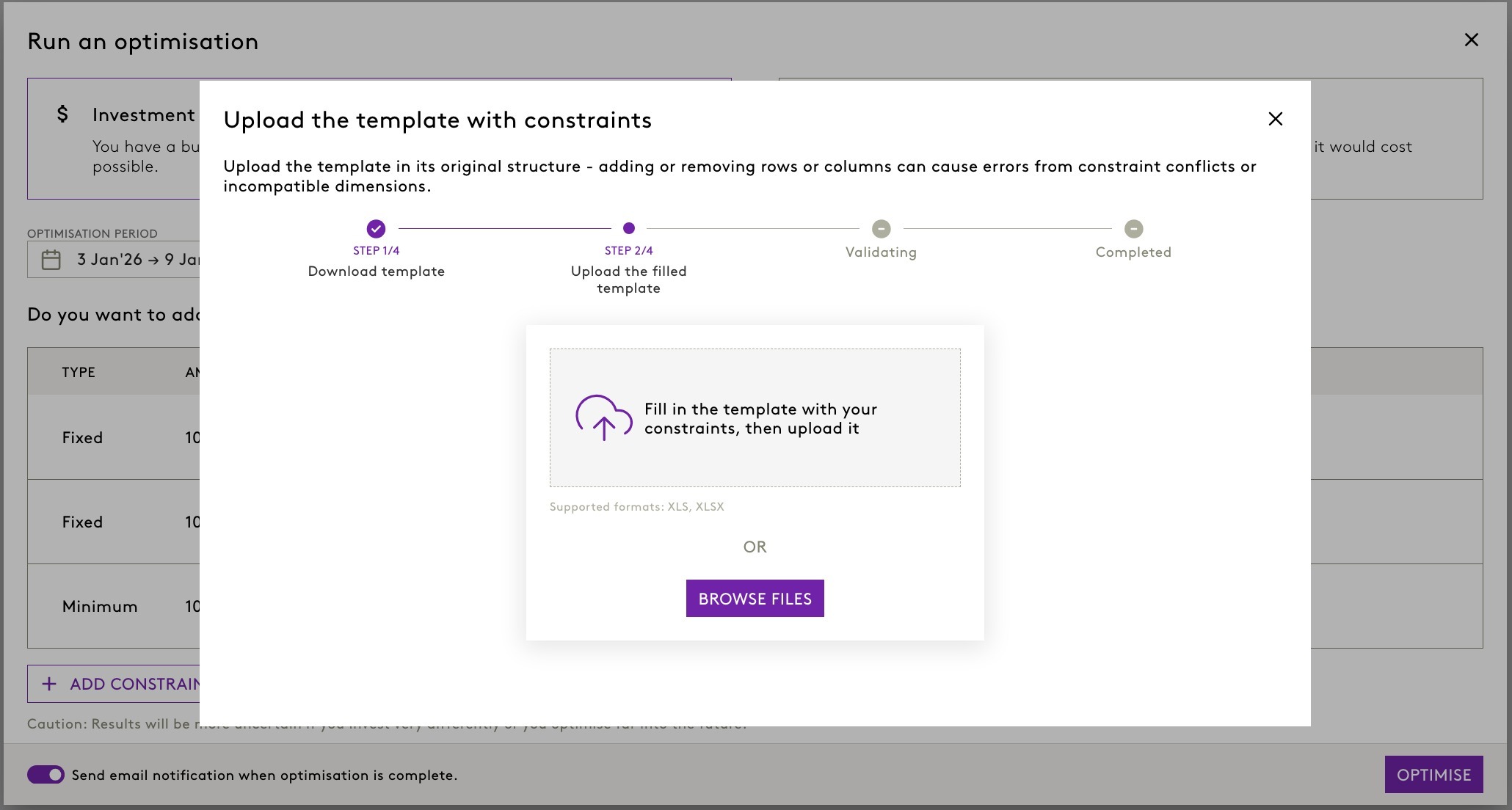The width and height of the screenshot is (1512, 810).
Task: Toggle the email notification switch
Action: [46, 775]
